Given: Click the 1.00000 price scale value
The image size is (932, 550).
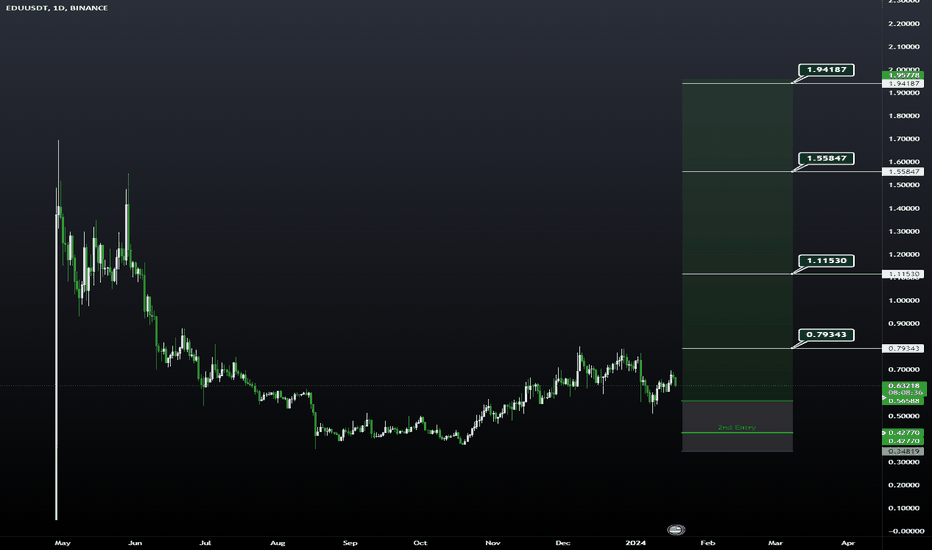Looking at the screenshot, I should (x=903, y=301).
